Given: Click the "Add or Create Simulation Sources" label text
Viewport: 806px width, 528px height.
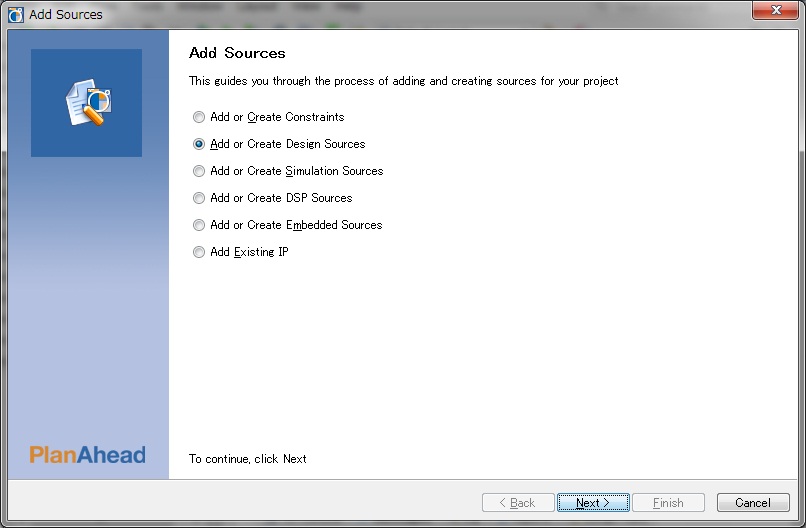Looking at the screenshot, I should (x=297, y=171).
